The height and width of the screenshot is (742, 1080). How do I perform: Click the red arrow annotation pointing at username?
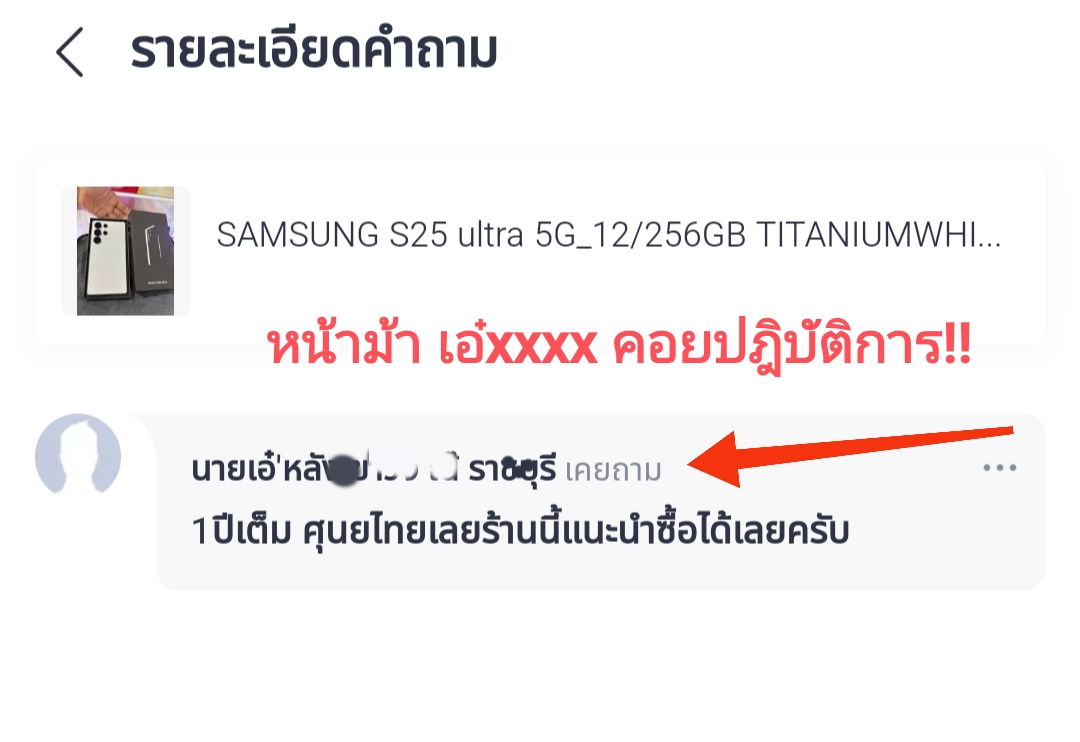(850, 457)
